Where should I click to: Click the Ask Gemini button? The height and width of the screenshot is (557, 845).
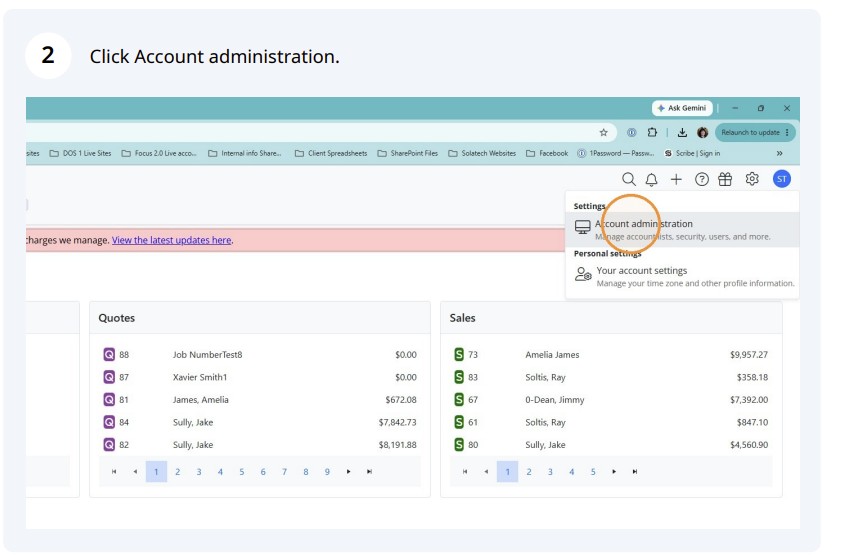coord(682,108)
